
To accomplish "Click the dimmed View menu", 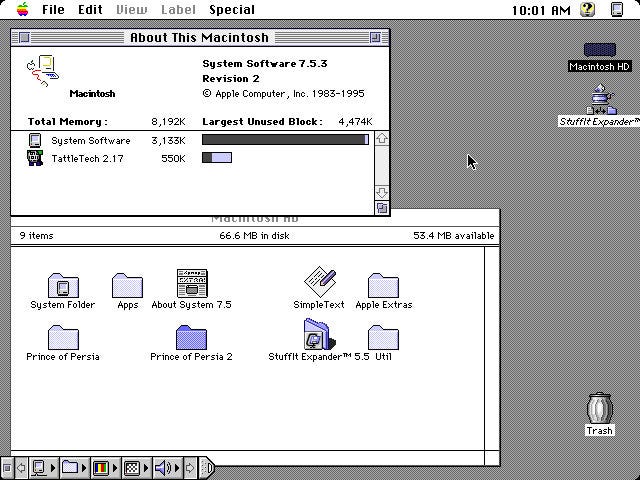I will [x=131, y=9].
